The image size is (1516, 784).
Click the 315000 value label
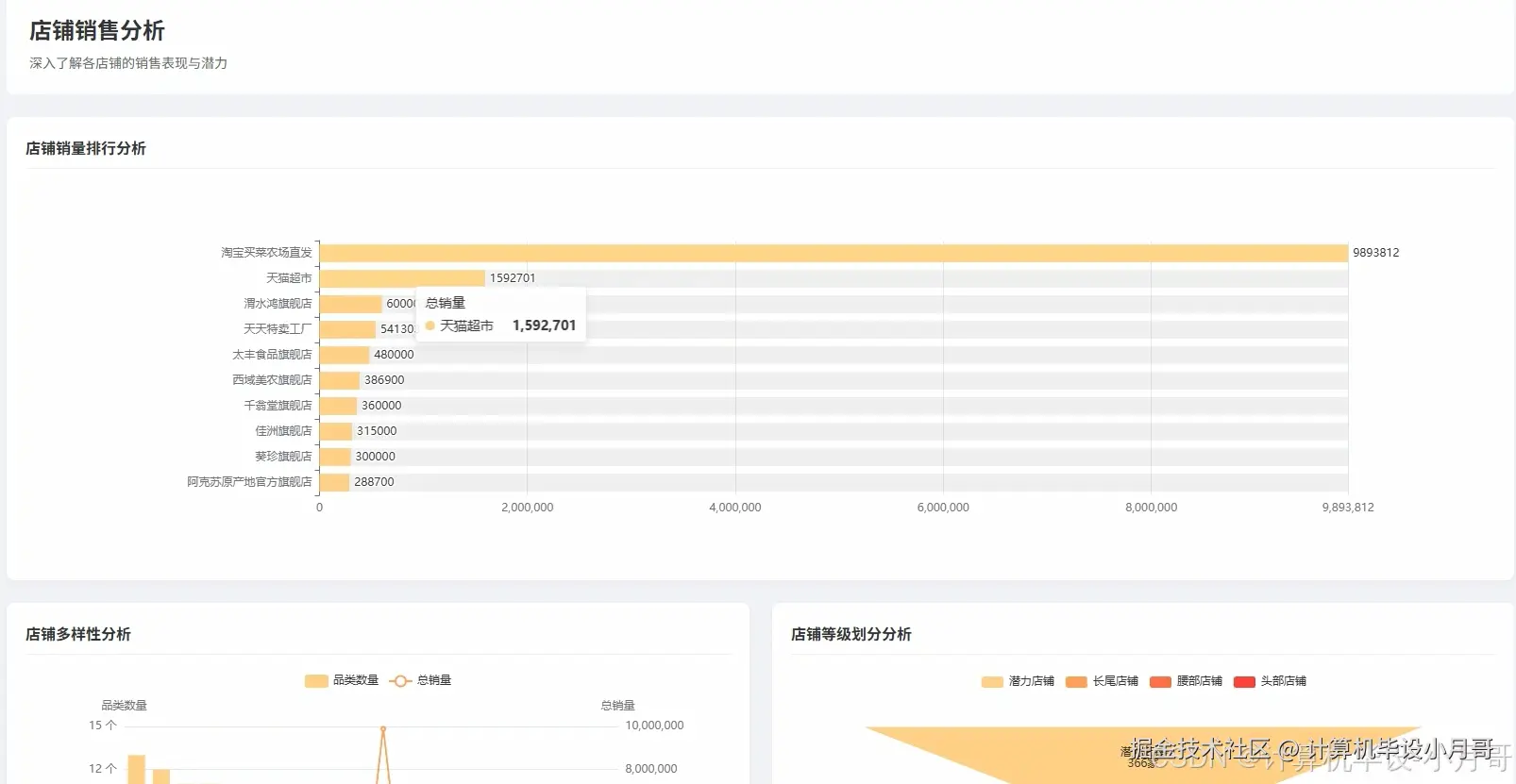pyautogui.click(x=377, y=431)
